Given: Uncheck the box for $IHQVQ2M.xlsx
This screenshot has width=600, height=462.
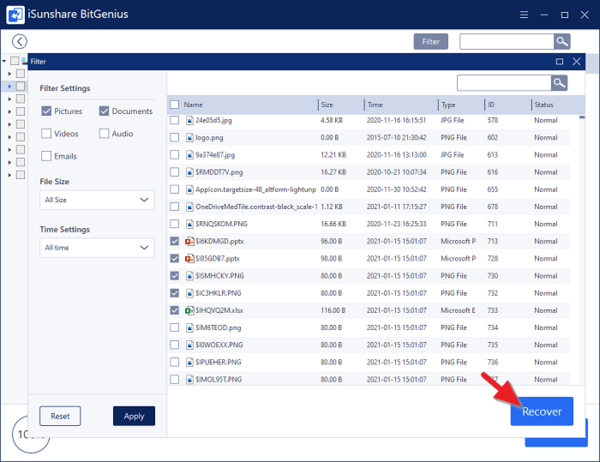Looking at the screenshot, I should [174, 310].
